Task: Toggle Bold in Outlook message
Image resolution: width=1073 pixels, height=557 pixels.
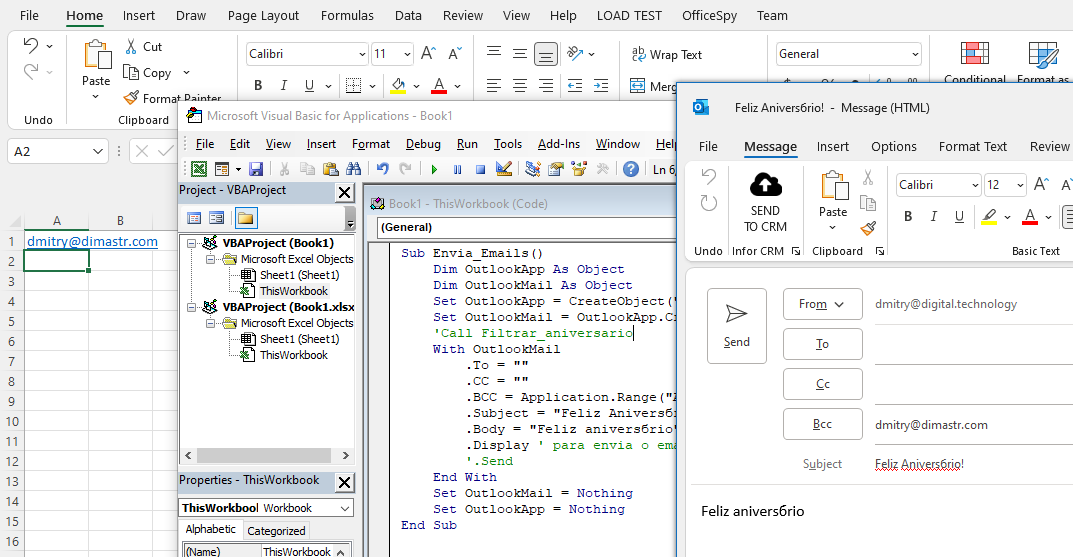Action: click(x=908, y=217)
